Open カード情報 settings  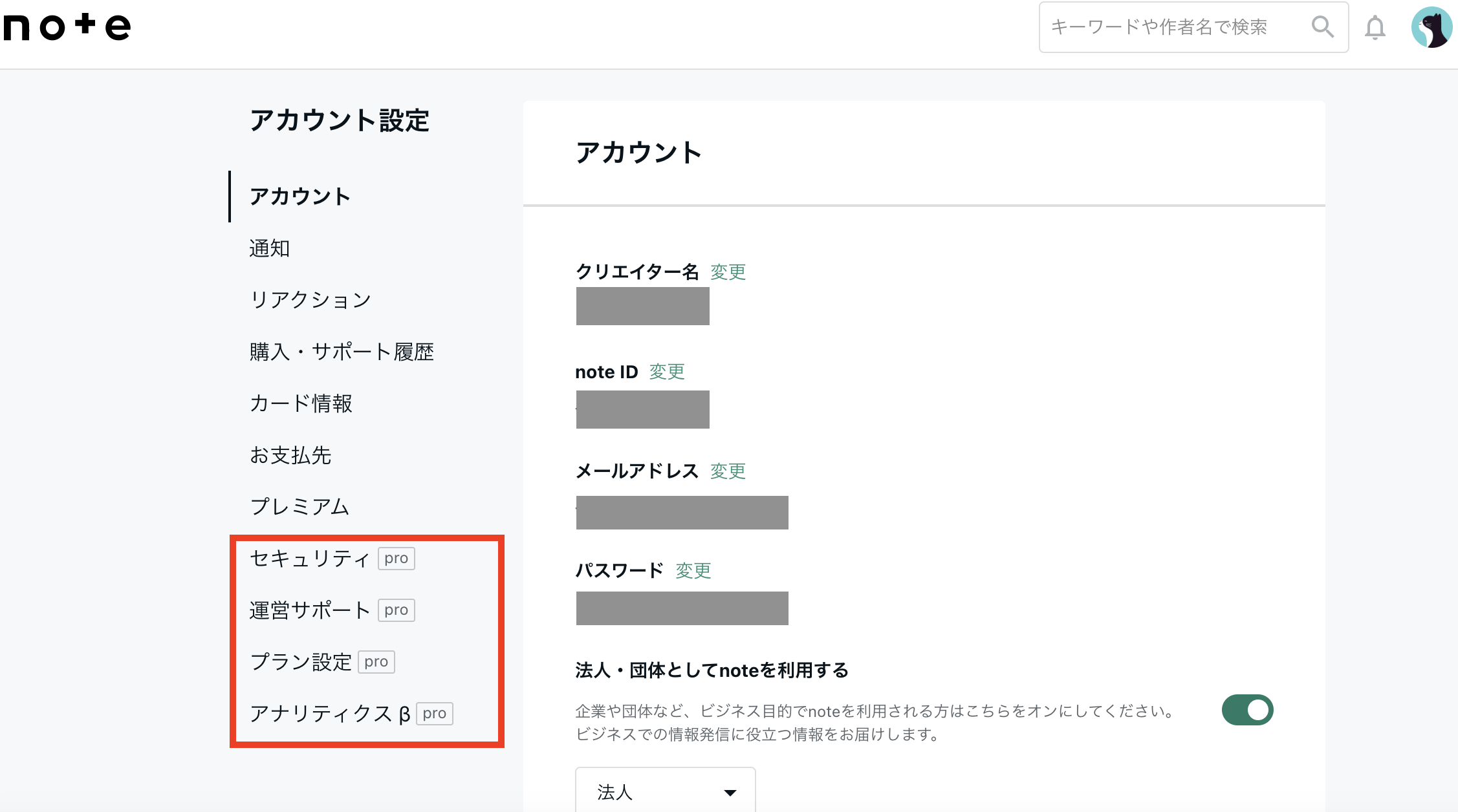[x=301, y=403]
